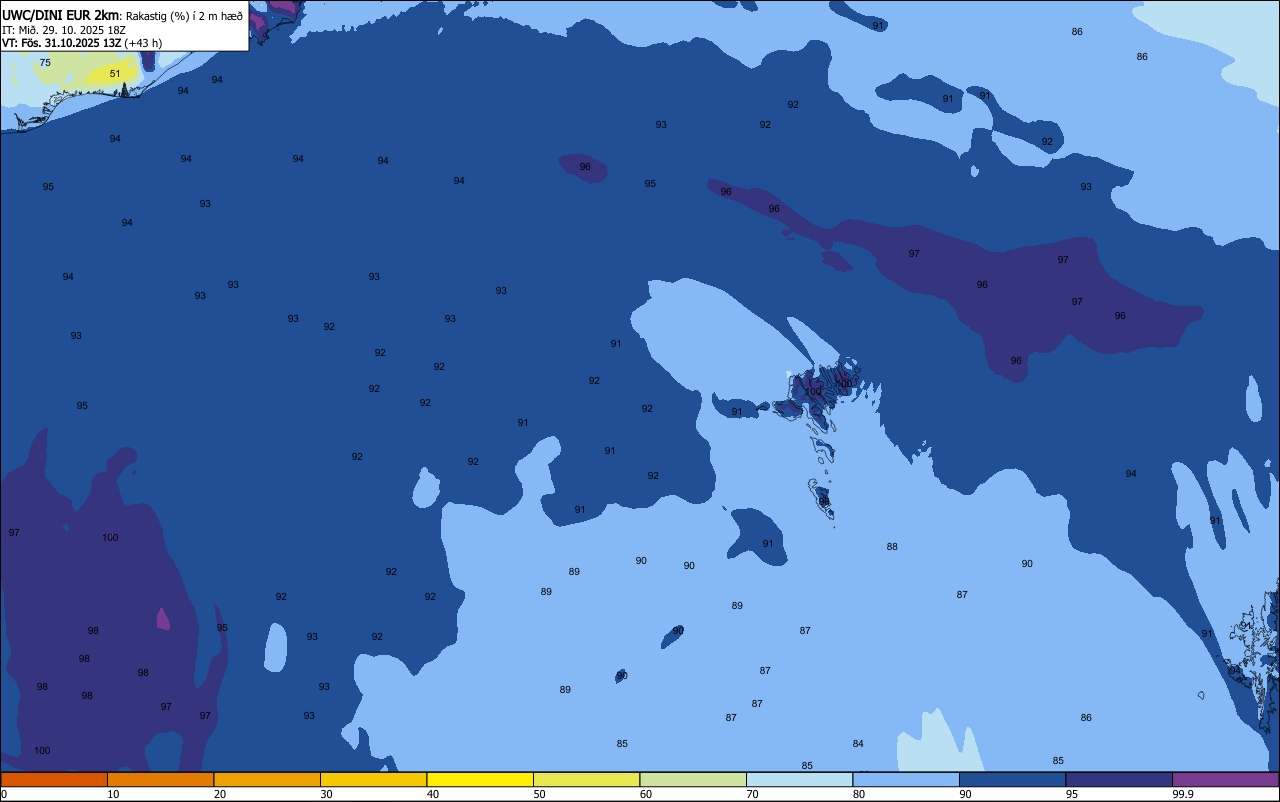Click the map value '75' on the land area

pyautogui.click(x=45, y=63)
